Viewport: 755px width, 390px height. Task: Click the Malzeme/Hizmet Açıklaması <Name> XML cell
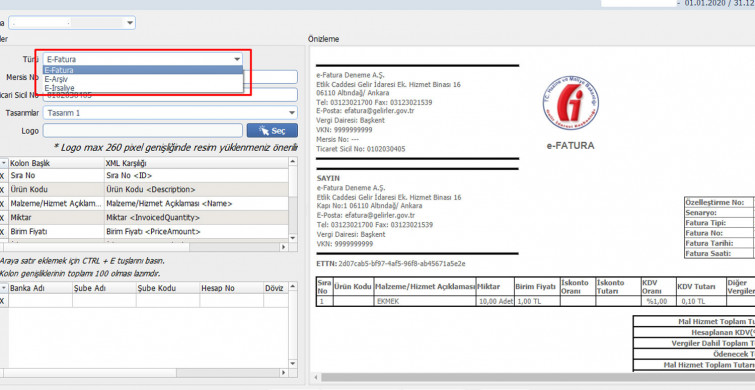(196, 204)
